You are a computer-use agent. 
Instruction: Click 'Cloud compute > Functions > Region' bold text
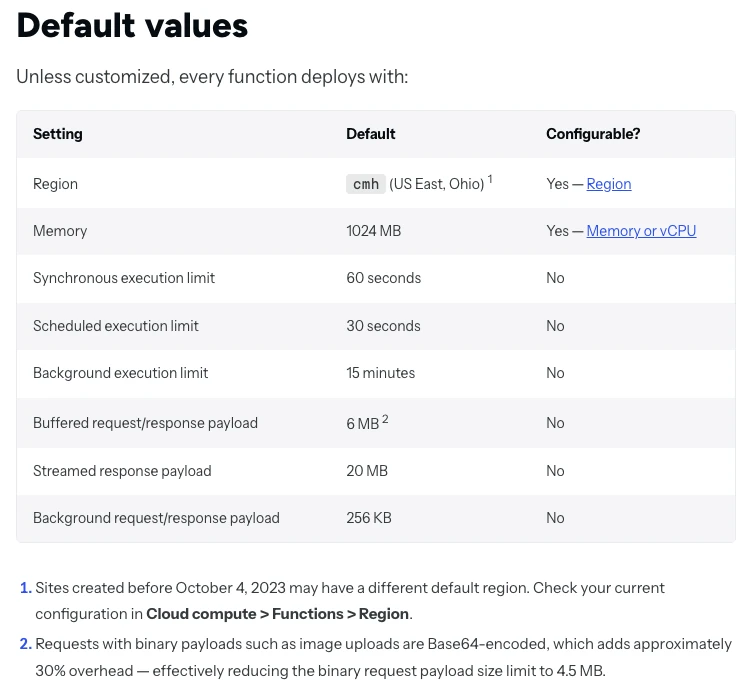(277, 614)
